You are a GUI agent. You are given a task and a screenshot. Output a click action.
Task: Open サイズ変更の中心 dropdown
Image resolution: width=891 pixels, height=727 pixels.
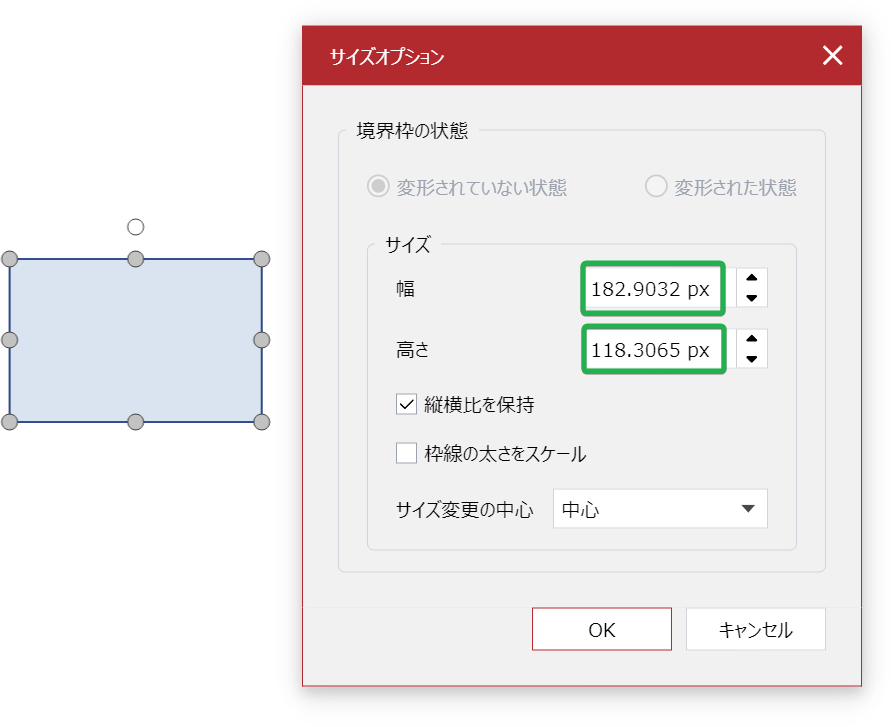click(660, 509)
